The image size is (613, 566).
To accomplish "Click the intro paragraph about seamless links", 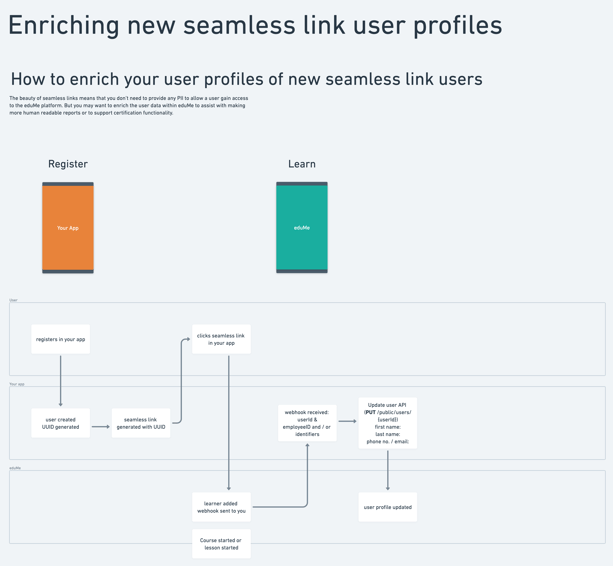I will 129,106.
